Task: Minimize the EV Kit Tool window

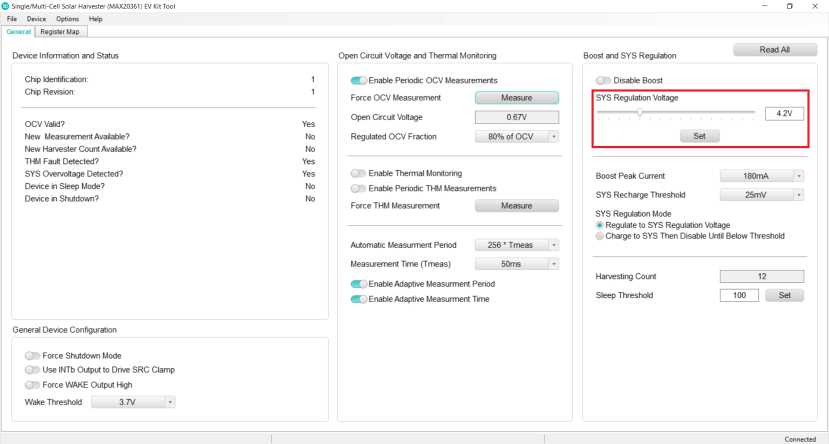Action: [764, 6]
